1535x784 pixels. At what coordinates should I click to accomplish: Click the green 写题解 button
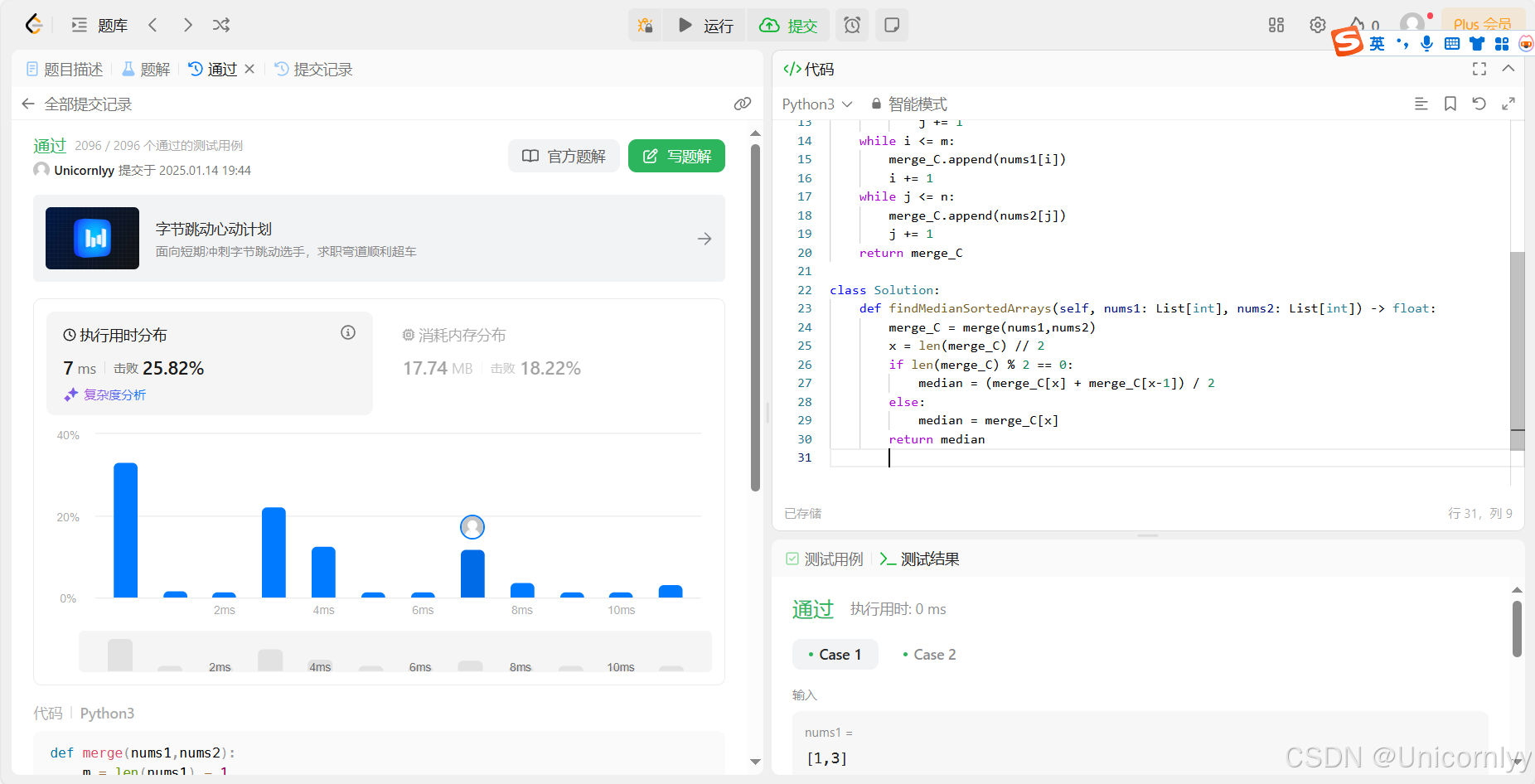[x=676, y=156]
